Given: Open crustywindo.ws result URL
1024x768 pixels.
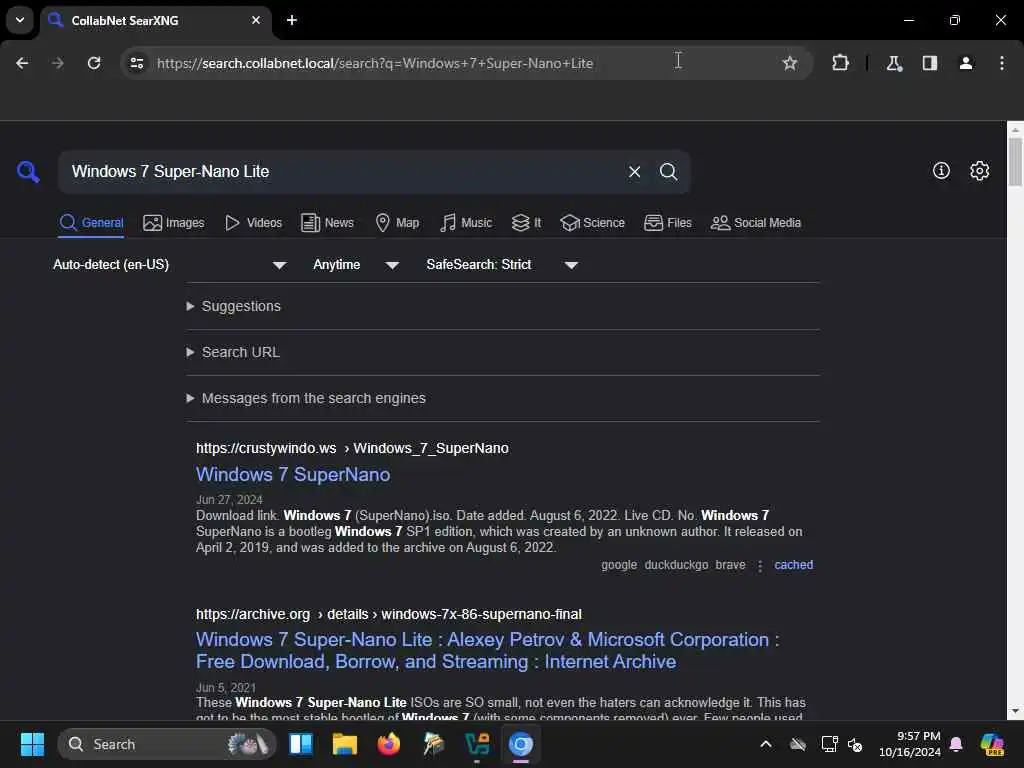Looking at the screenshot, I should click(x=352, y=448).
